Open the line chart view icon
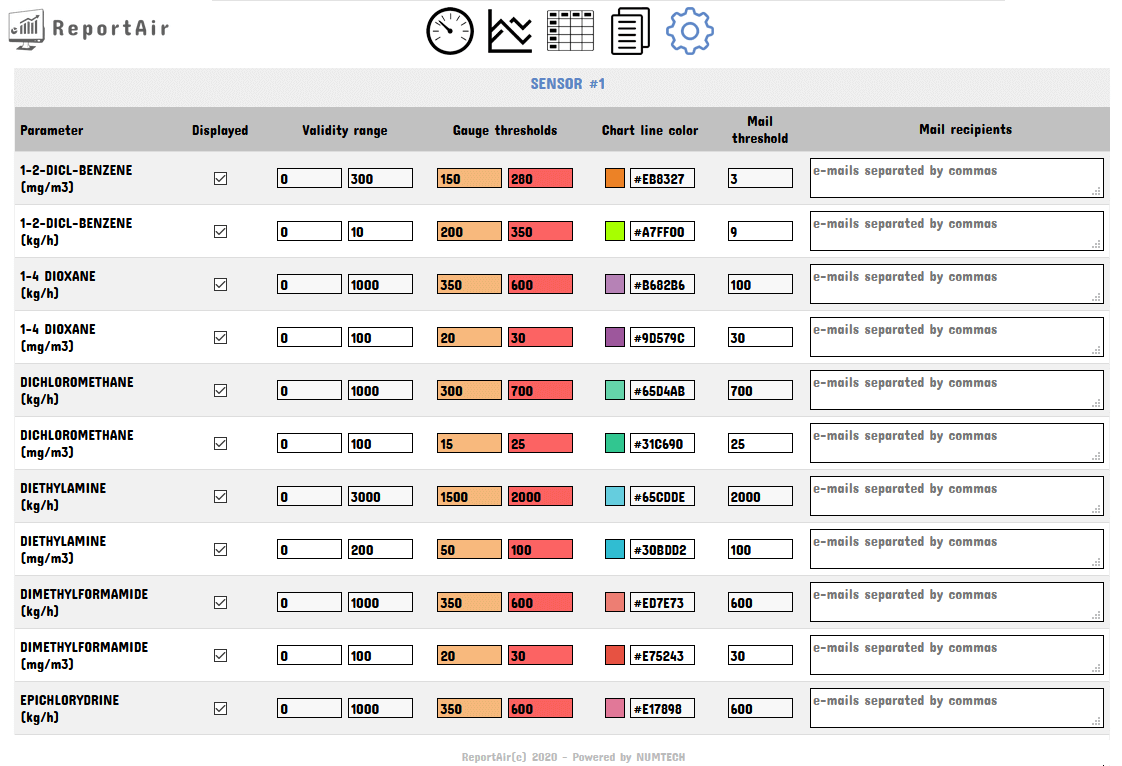Screen dimensions: 1122x766 [x=510, y=31]
